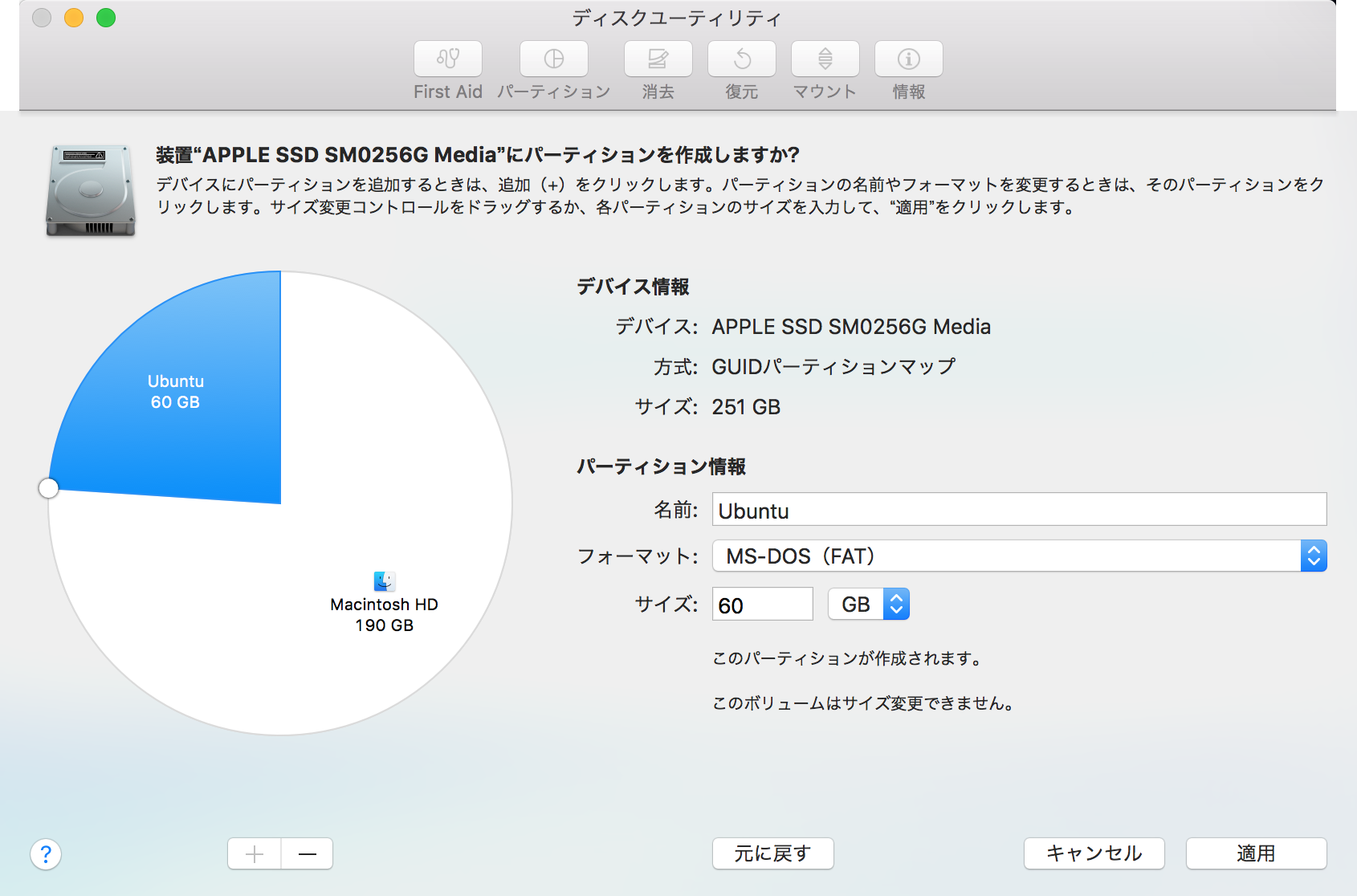This screenshot has width=1357, height=896.
Task: Click the First Aid toolbar icon
Action: pyautogui.click(x=447, y=59)
